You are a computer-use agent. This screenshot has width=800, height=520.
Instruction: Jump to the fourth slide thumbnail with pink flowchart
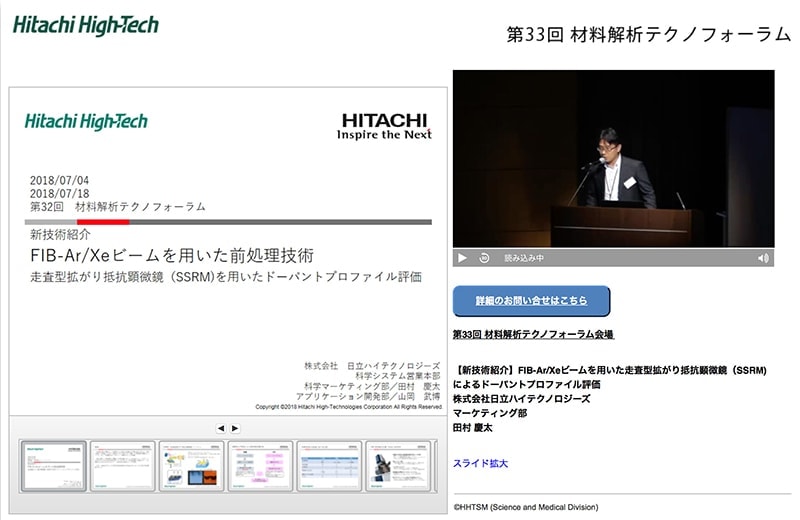tap(260, 465)
